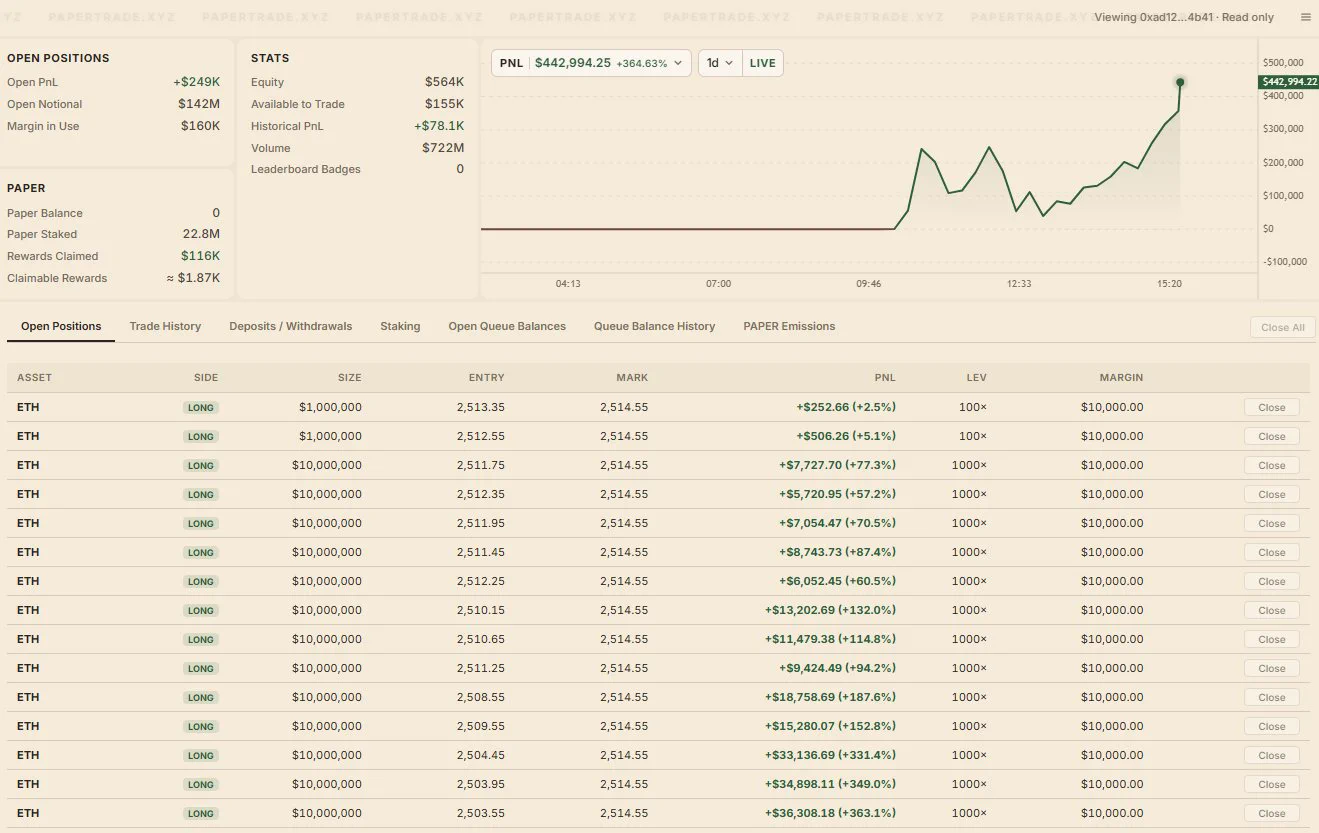Go to the Staking tab
Image resolution: width=1319 pixels, height=833 pixels.
coord(400,326)
